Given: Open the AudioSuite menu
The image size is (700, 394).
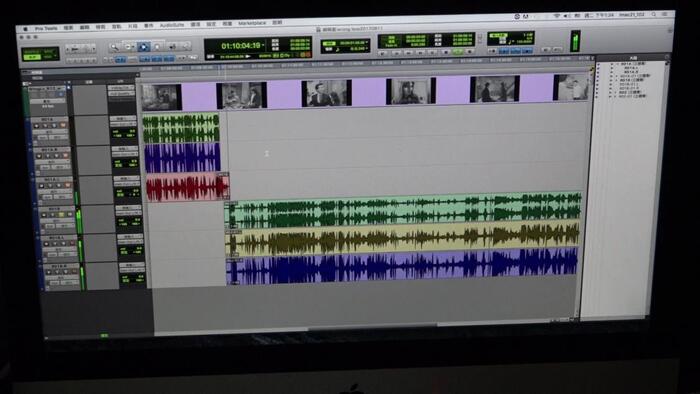Looking at the screenshot, I should point(172,25).
